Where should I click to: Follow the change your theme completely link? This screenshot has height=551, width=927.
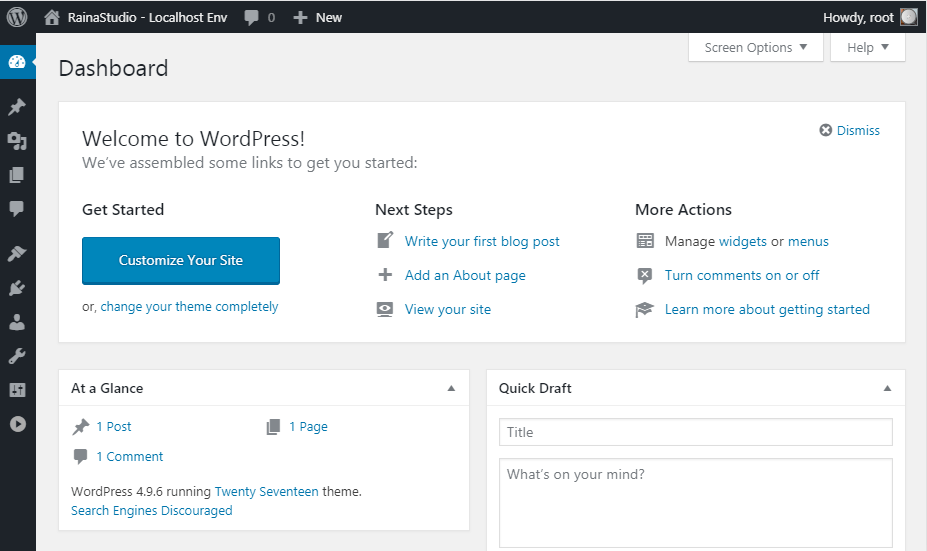pyautogui.click(x=189, y=307)
